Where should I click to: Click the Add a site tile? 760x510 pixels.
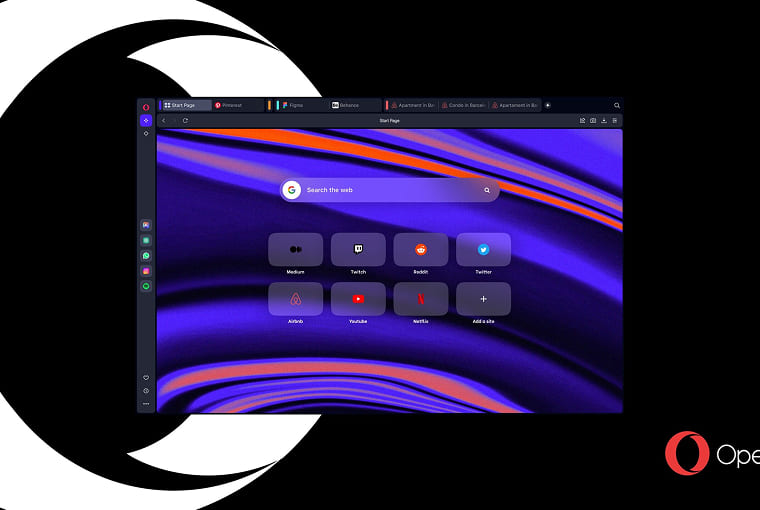483,299
